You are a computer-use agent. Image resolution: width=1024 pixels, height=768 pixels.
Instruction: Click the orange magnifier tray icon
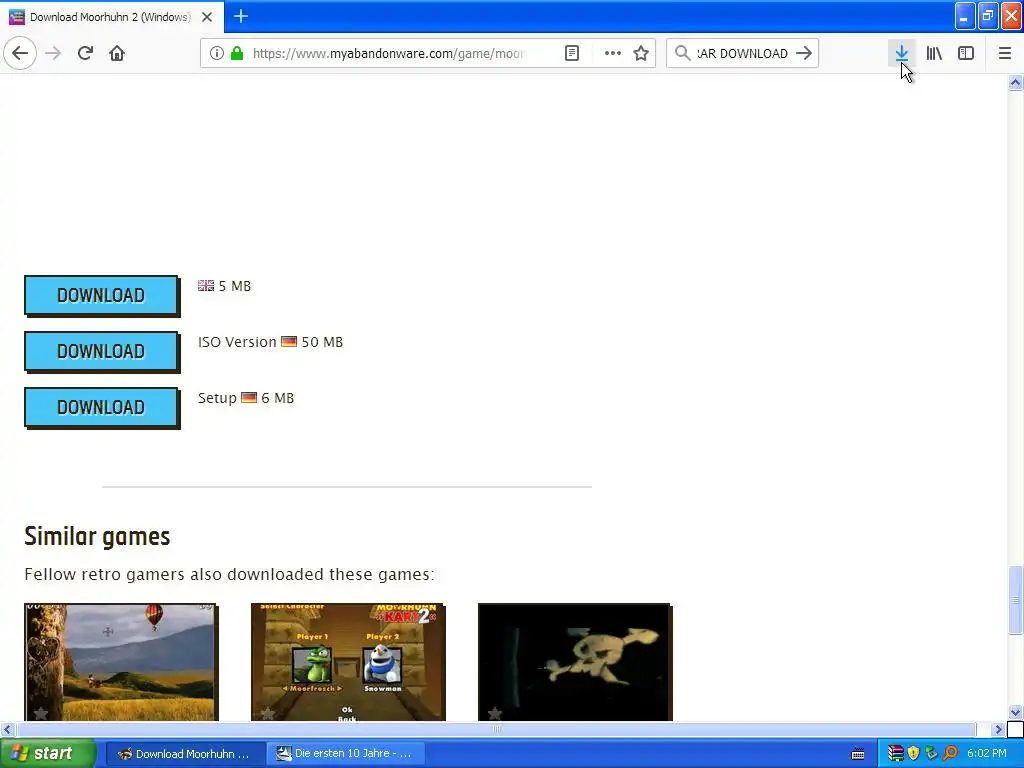[x=951, y=754]
